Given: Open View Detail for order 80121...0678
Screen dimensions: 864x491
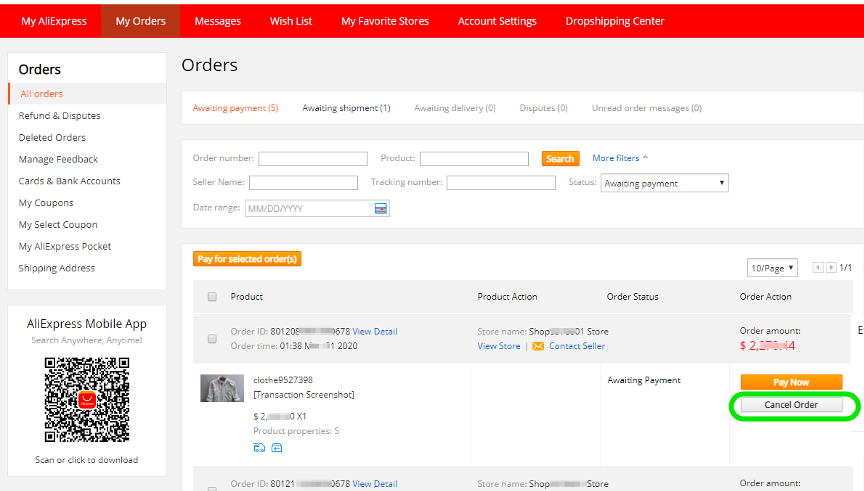Looking at the screenshot, I should point(375,483).
